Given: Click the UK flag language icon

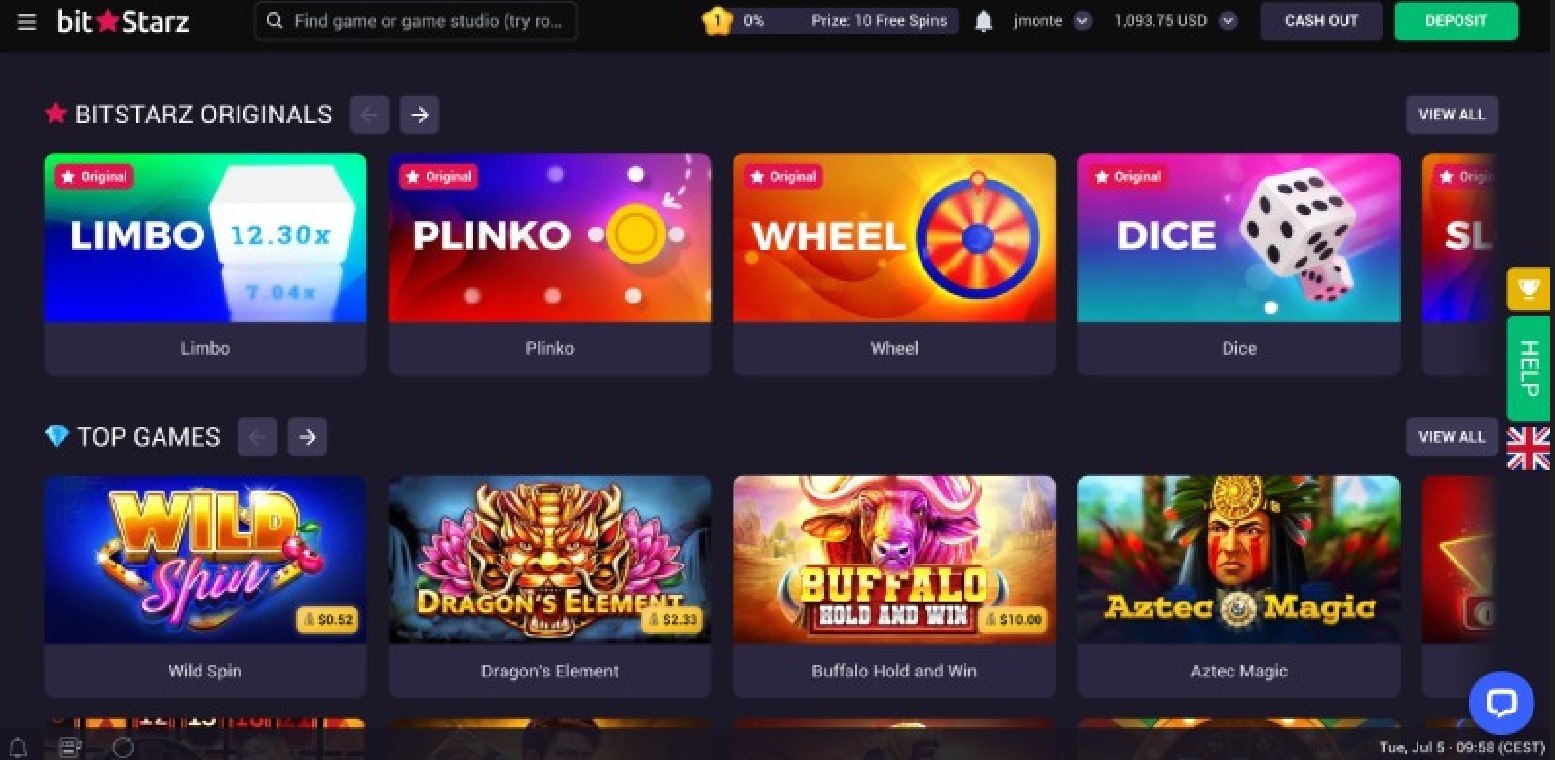Looking at the screenshot, I should 1528,448.
